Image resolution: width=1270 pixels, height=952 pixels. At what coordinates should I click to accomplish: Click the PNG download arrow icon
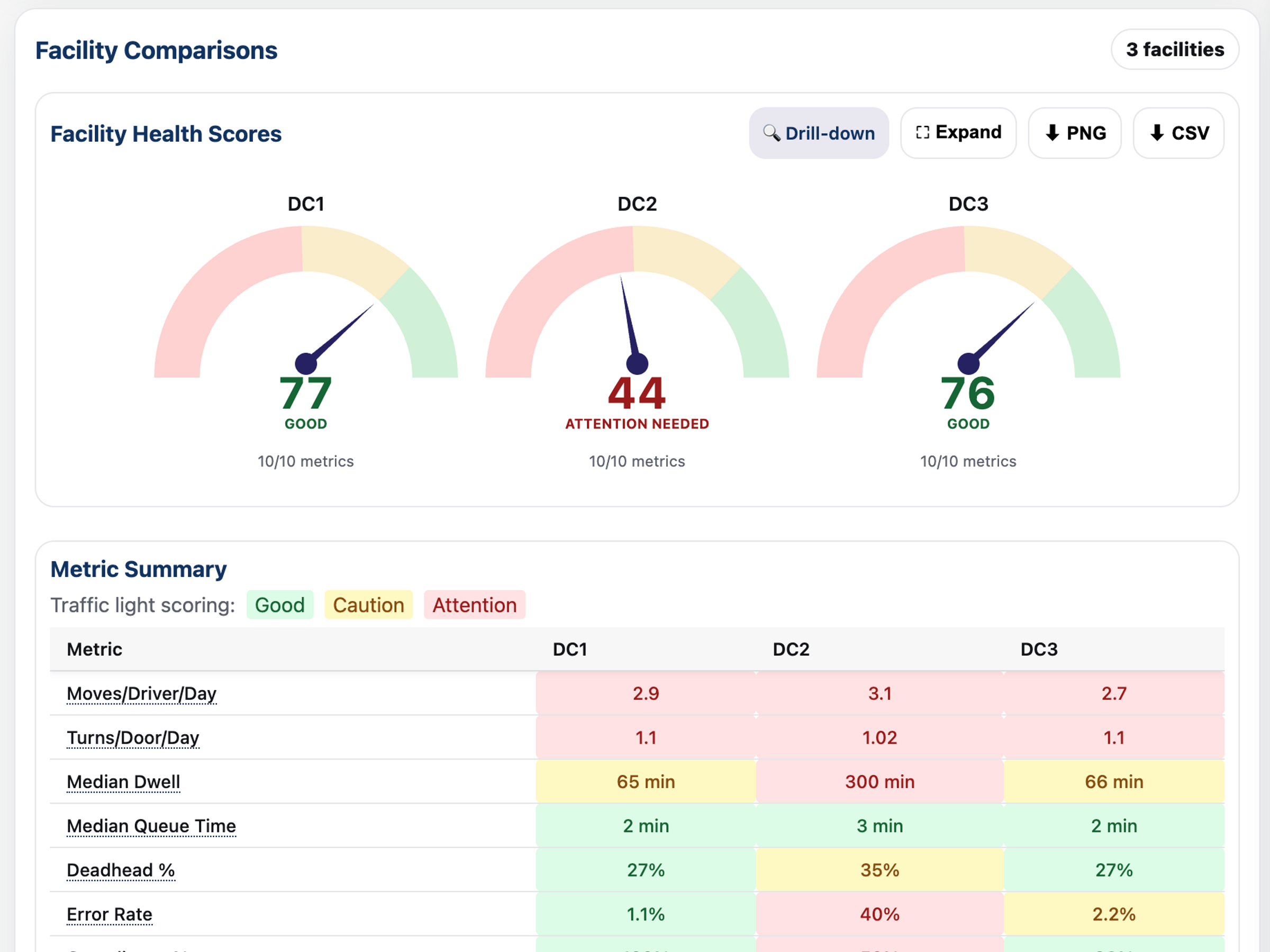[1052, 133]
